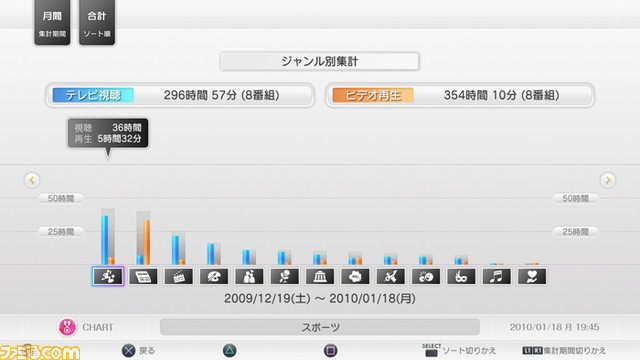Select the paint palette genre icon
This screenshot has width=640, height=360.
coord(214,276)
